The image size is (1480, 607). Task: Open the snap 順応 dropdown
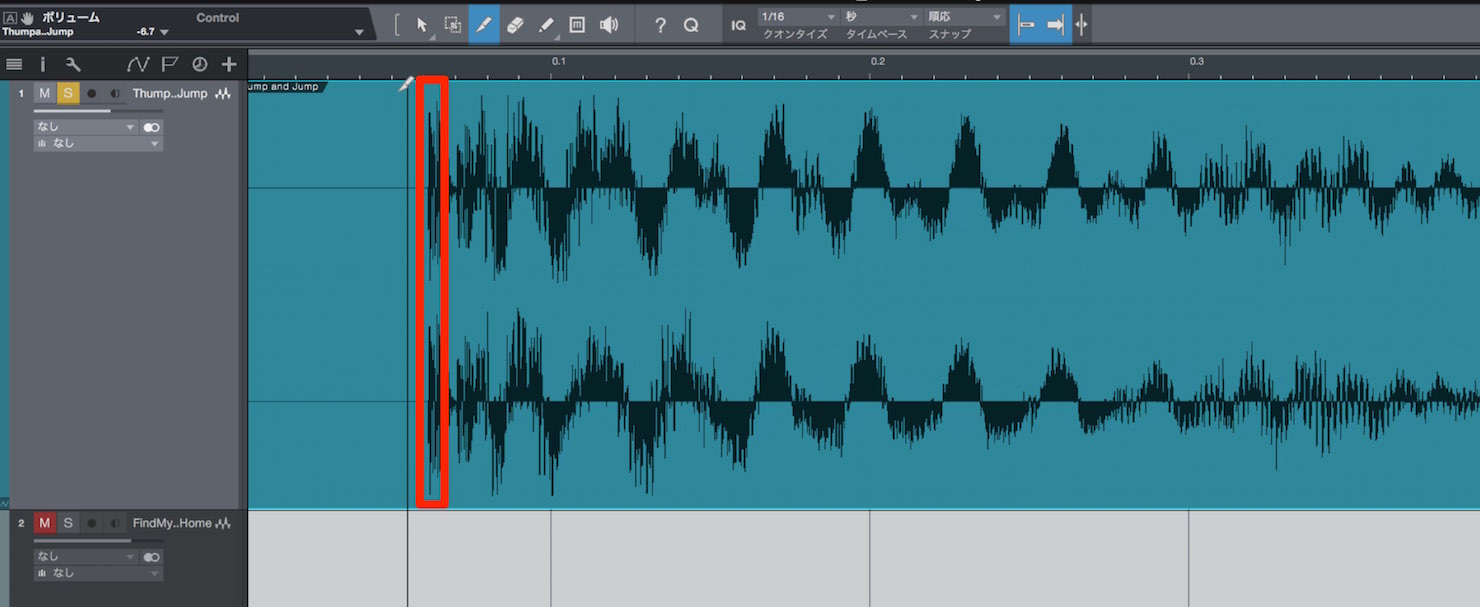click(x=965, y=17)
